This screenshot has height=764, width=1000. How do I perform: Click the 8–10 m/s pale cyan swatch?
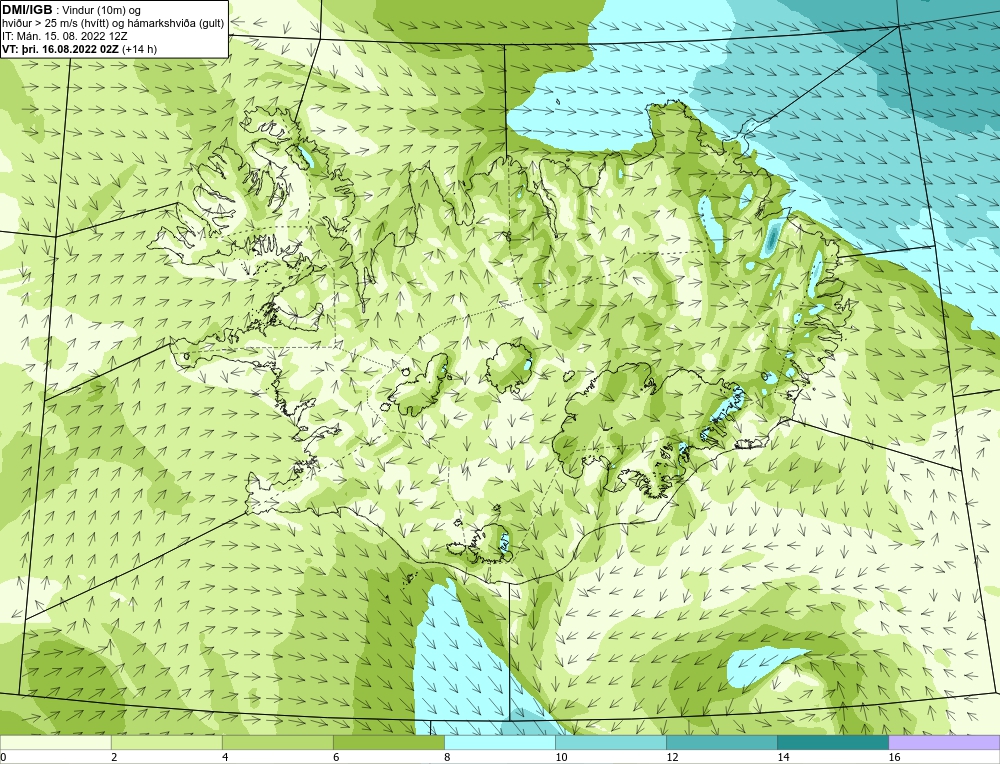click(x=500, y=742)
